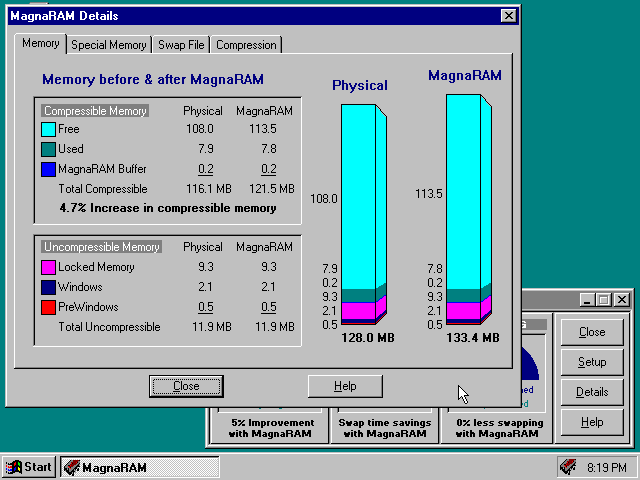Minimize the background MagnaRAM window
This screenshot has width=640, height=480.
click(587, 300)
